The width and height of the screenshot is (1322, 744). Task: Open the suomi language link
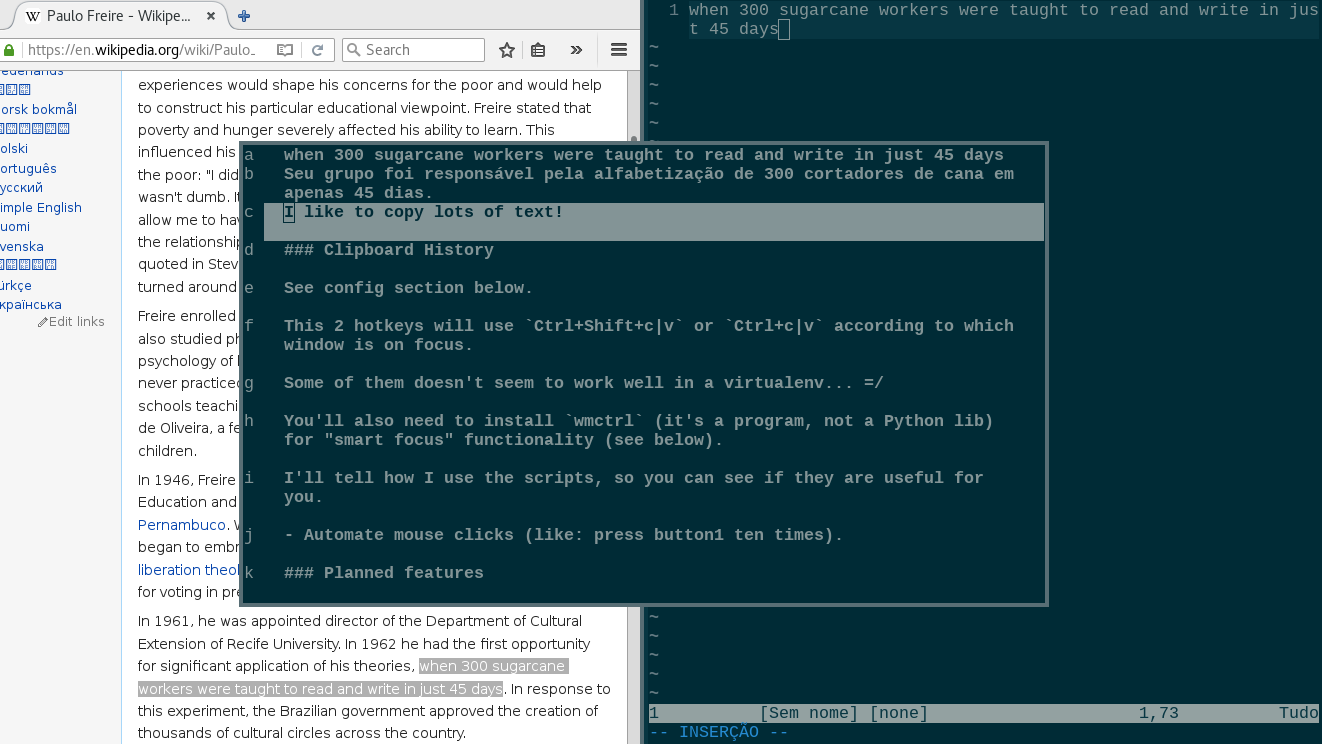click(15, 226)
